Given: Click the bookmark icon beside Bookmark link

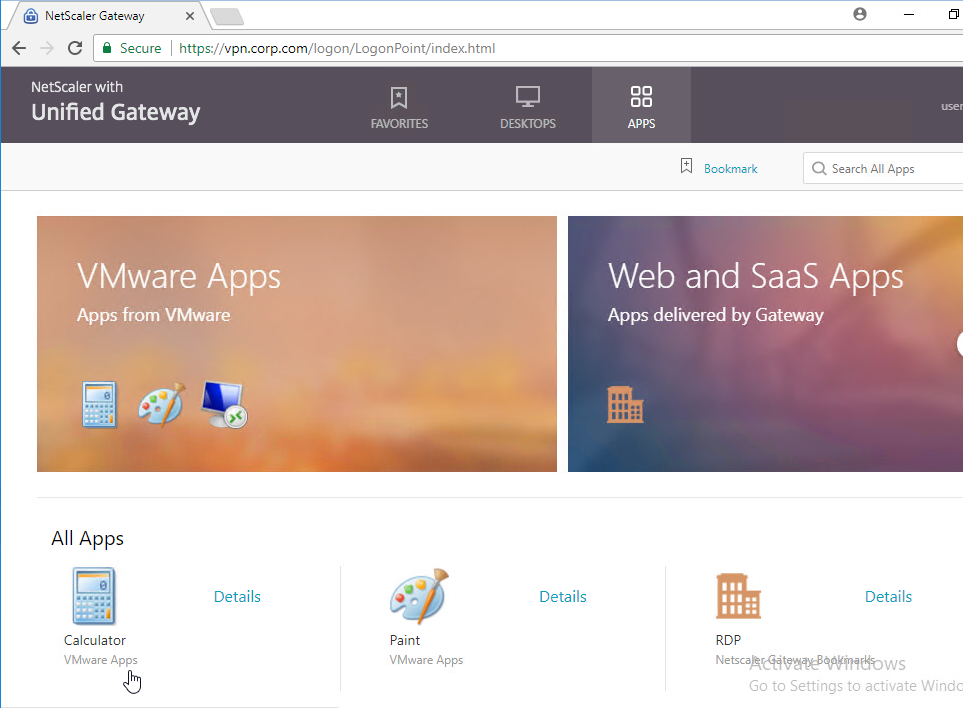Looking at the screenshot, I should 687,166.
